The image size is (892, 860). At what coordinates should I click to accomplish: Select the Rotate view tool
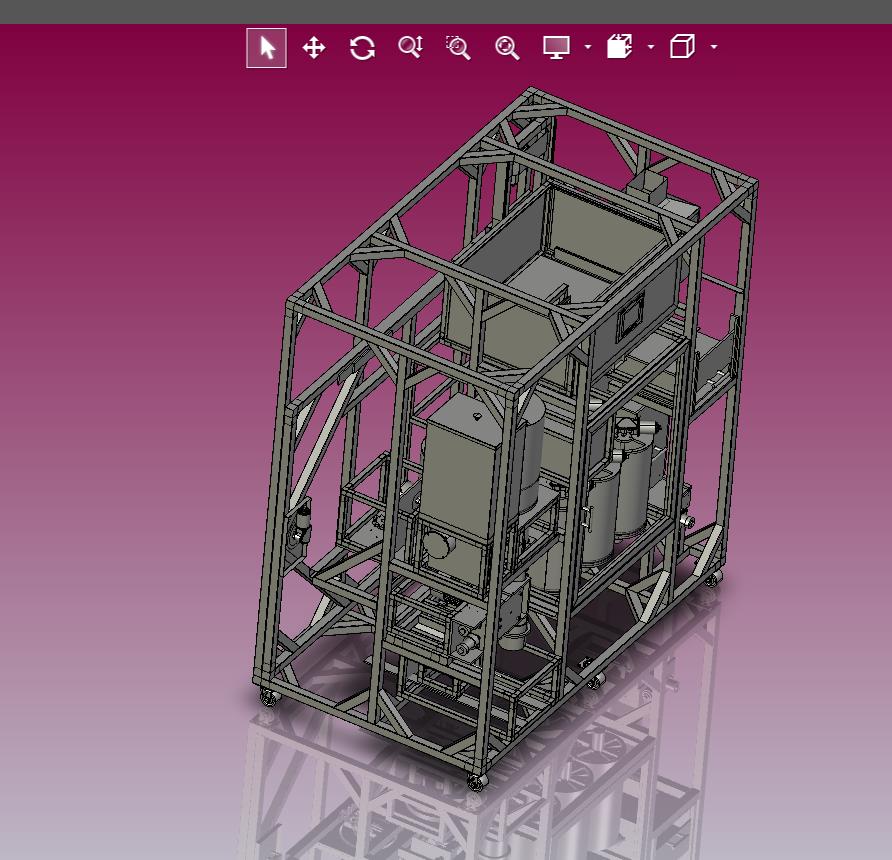pyautogui.click(x=362, y=48)
